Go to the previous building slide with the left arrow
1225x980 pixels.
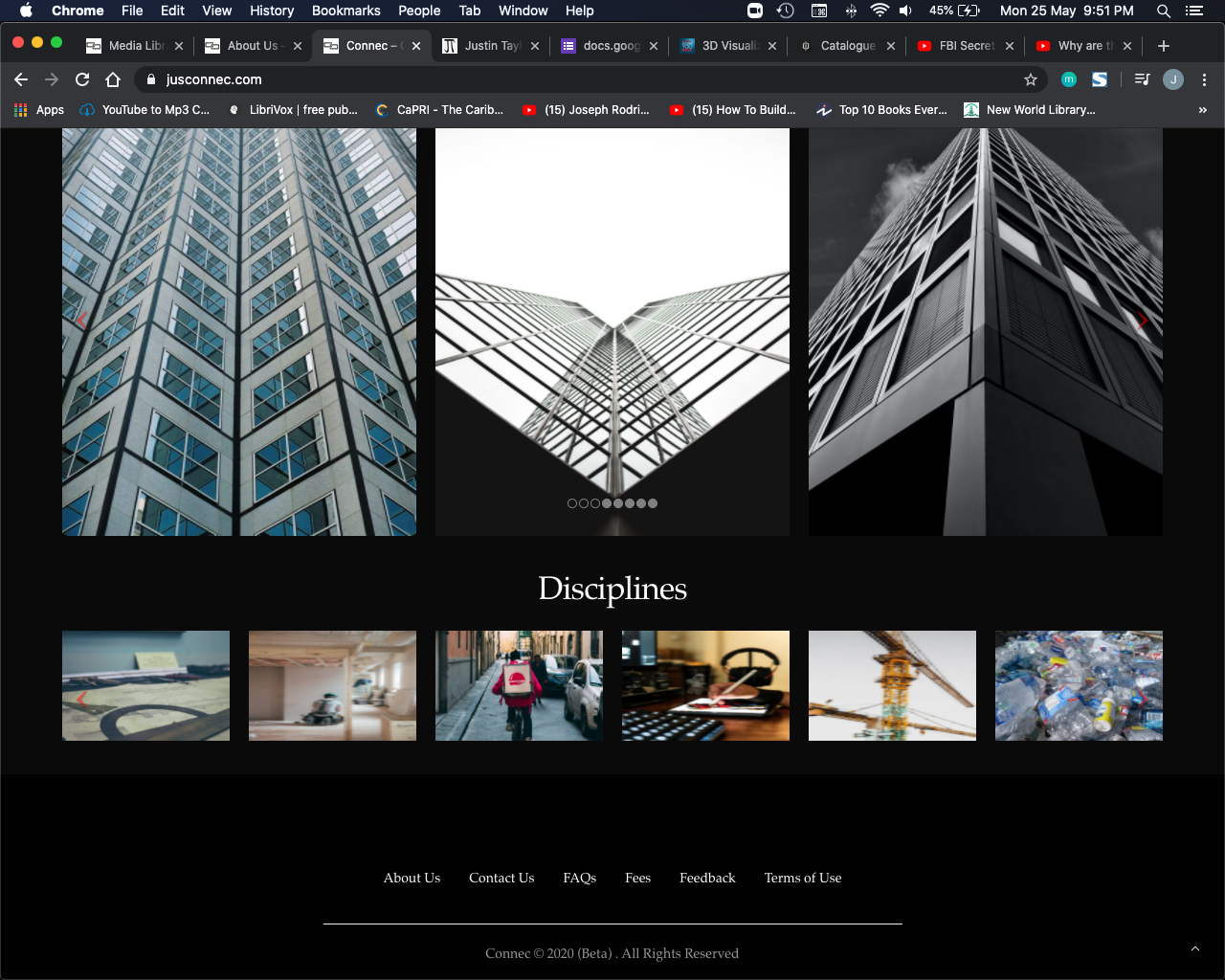point(82,321)
